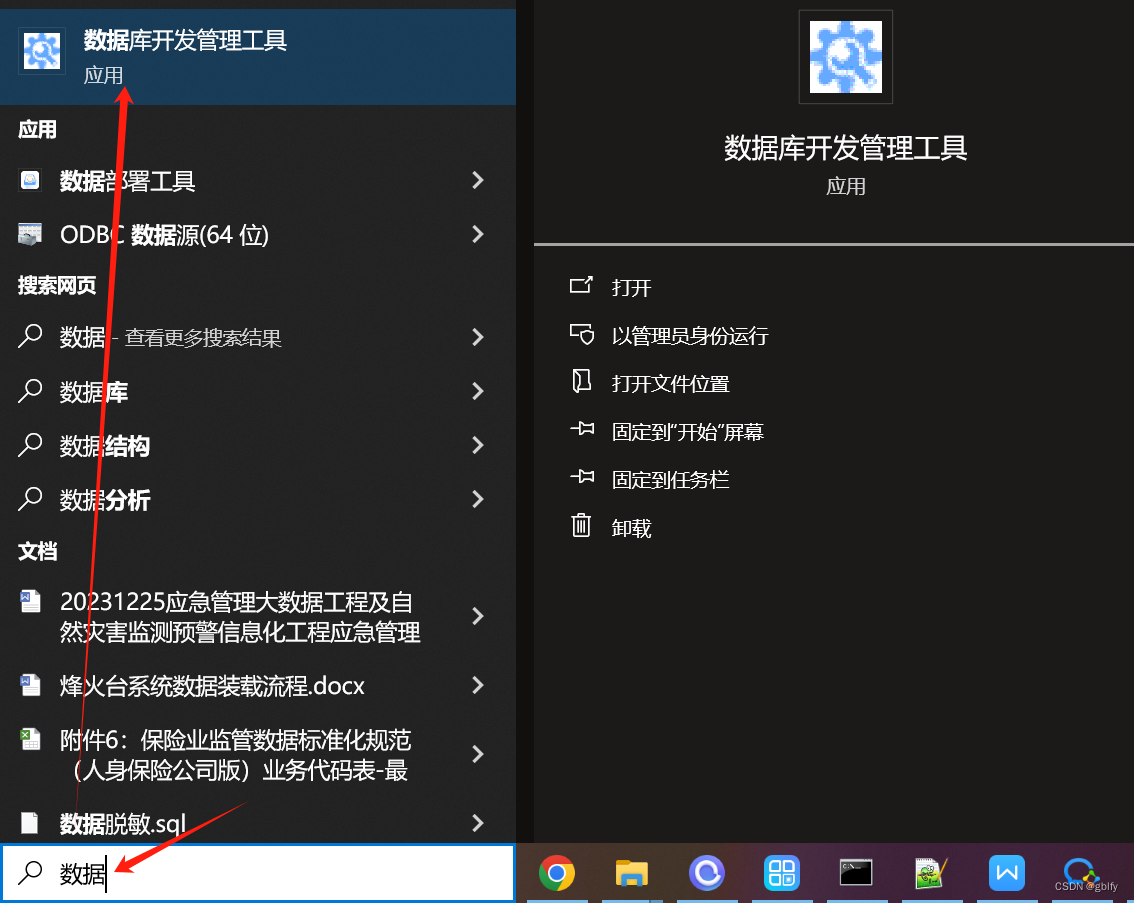
Task: Click the large 数据库开发管理工具 app icon
Action: click(x=845, y=57)
